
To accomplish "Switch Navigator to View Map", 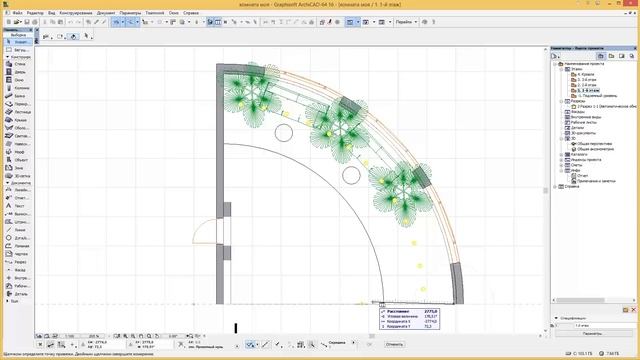I will pyautogui.click(x=611, y=56).
